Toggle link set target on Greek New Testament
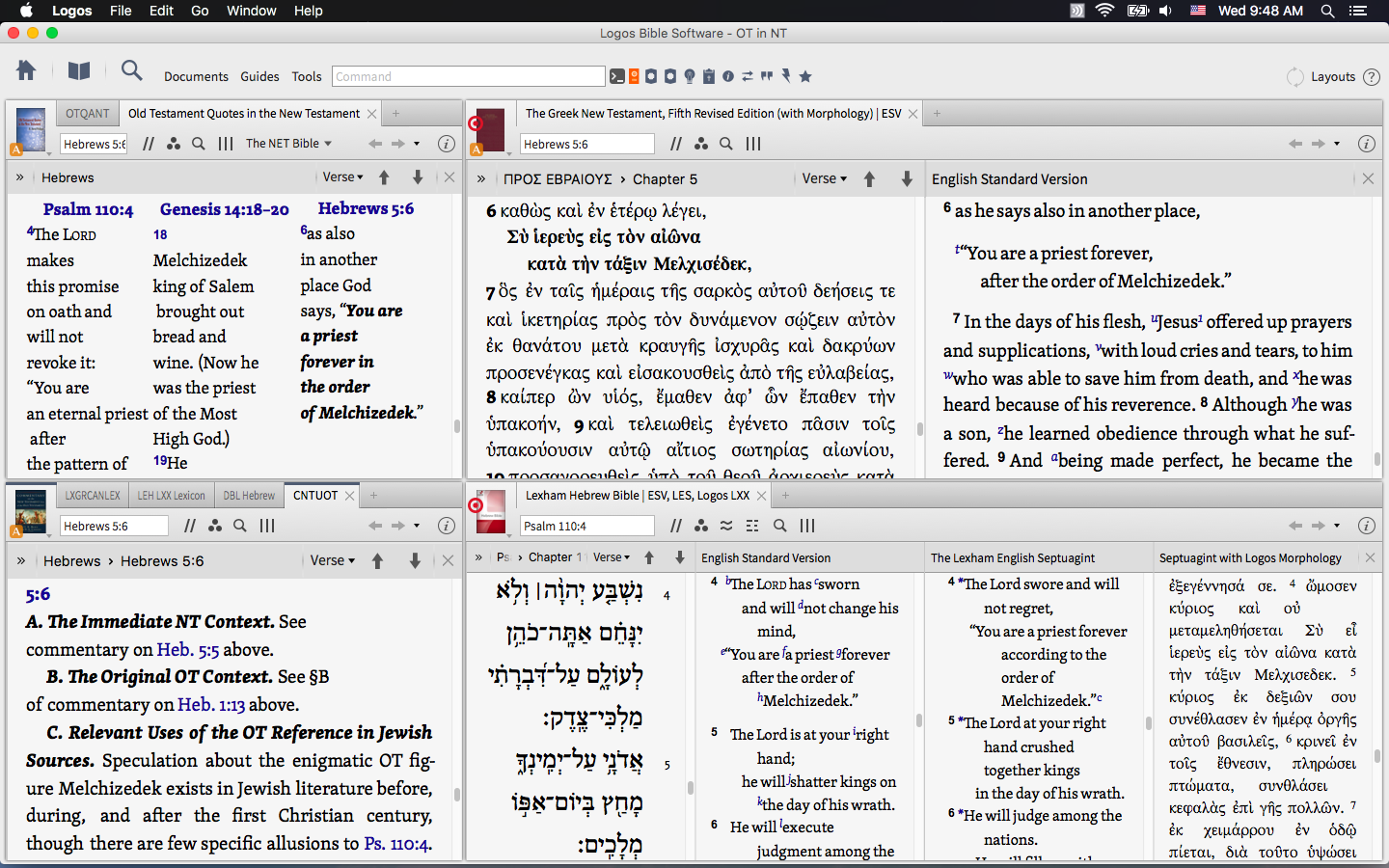Image resolution: width=1389 pixels, height=868 pixels. [475, 123]
